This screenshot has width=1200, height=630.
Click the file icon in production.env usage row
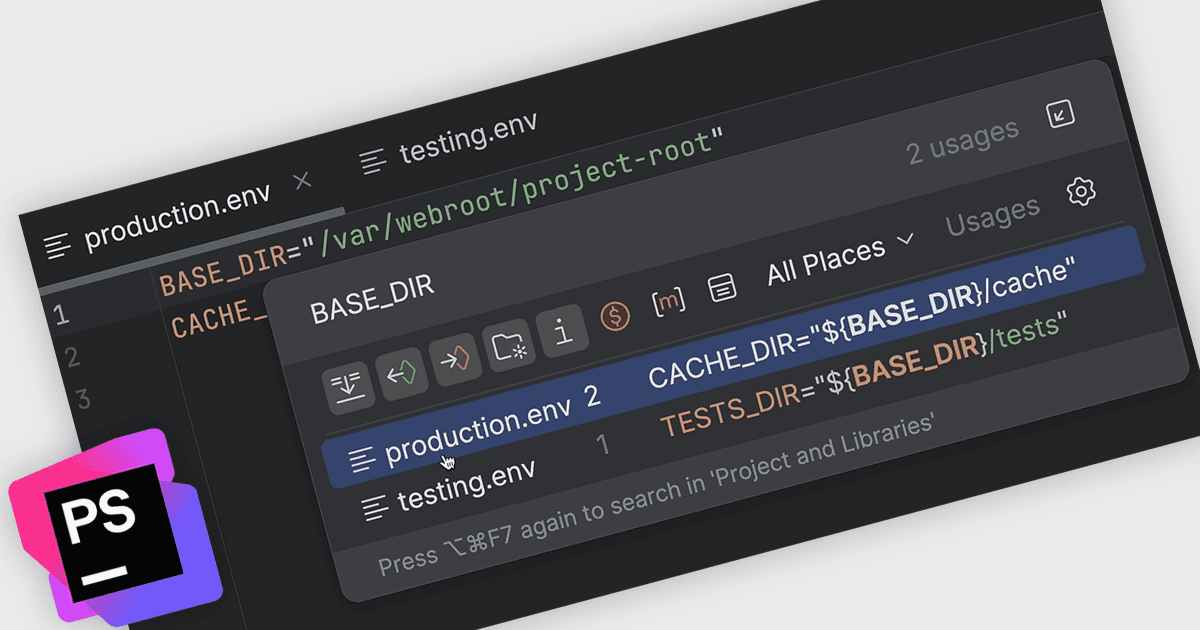[x=362, y=459]
